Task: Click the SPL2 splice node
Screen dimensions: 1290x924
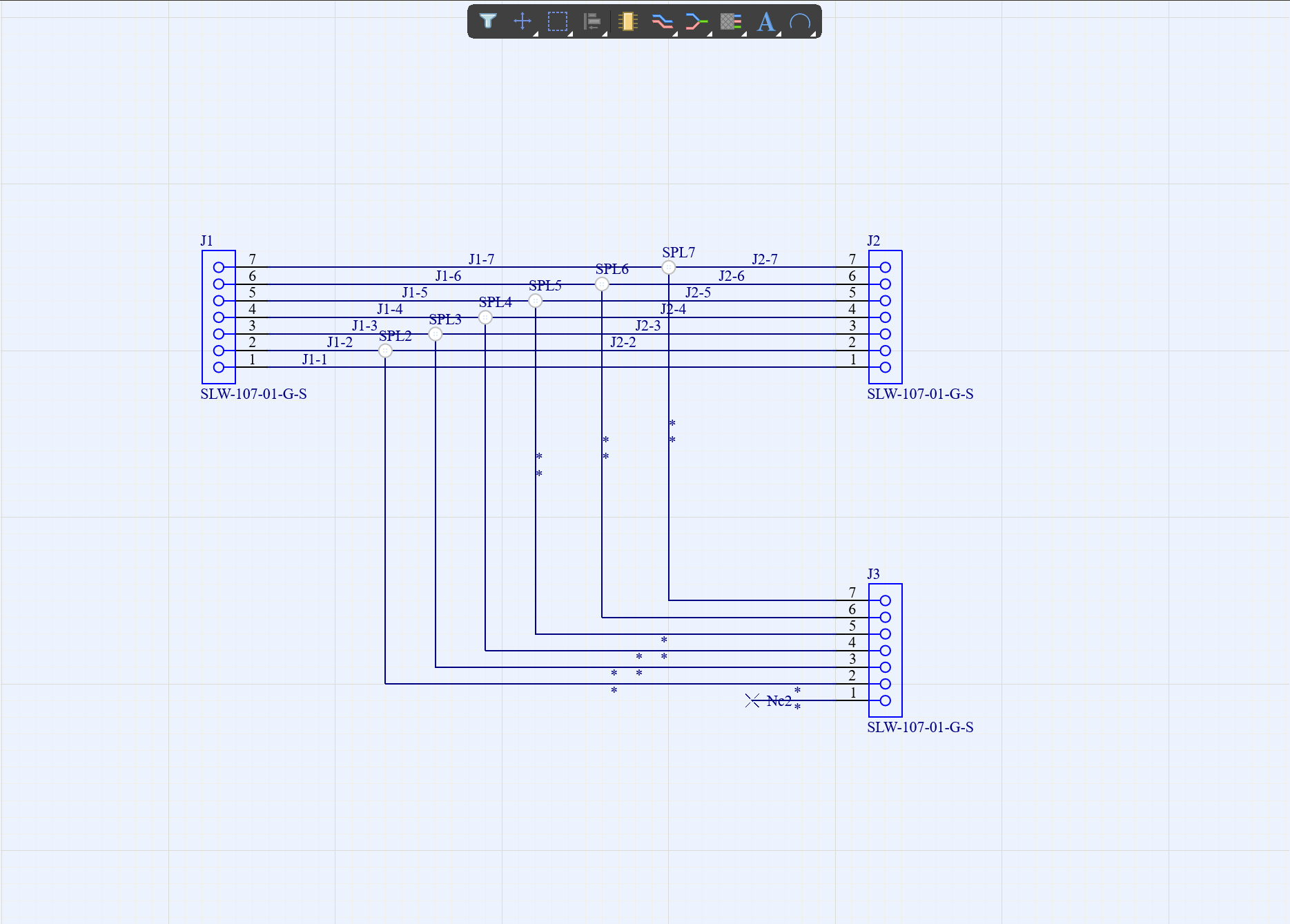Action: 385,351
